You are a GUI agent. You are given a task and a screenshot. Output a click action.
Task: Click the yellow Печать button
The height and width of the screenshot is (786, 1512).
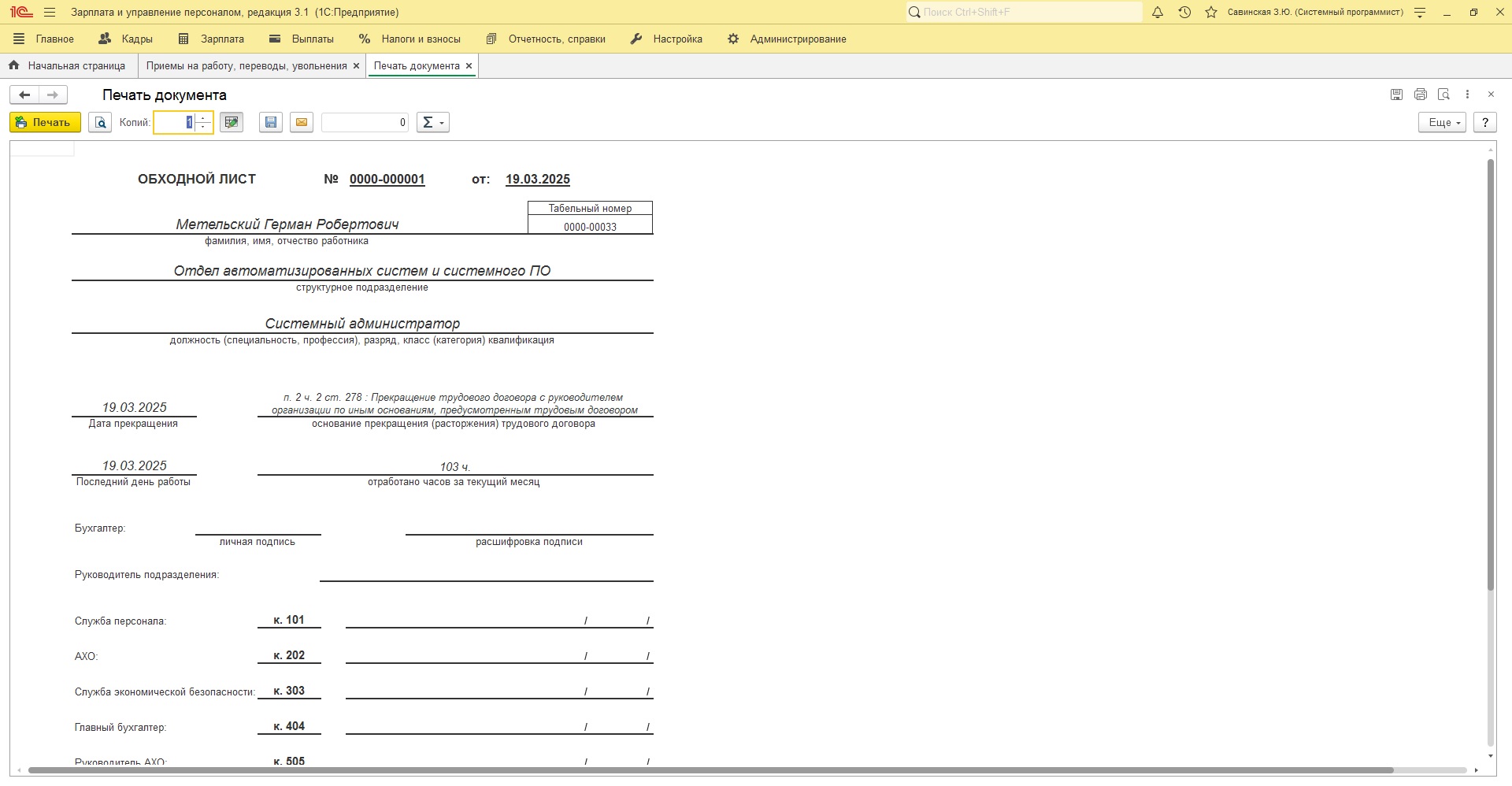(45, 122)
